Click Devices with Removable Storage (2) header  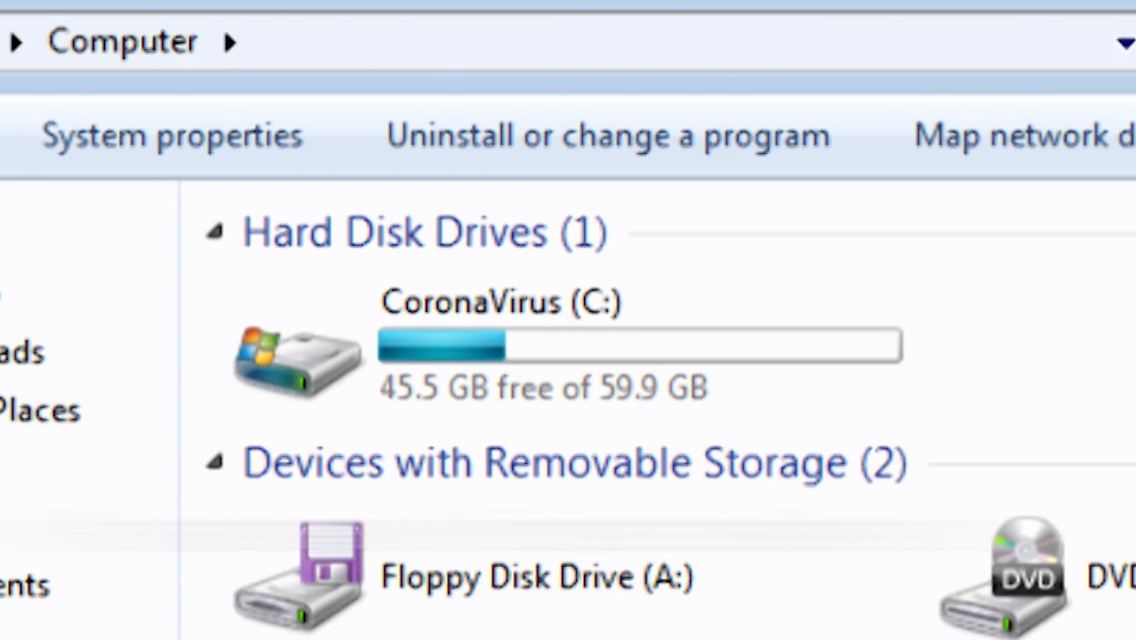pos(574,463)
